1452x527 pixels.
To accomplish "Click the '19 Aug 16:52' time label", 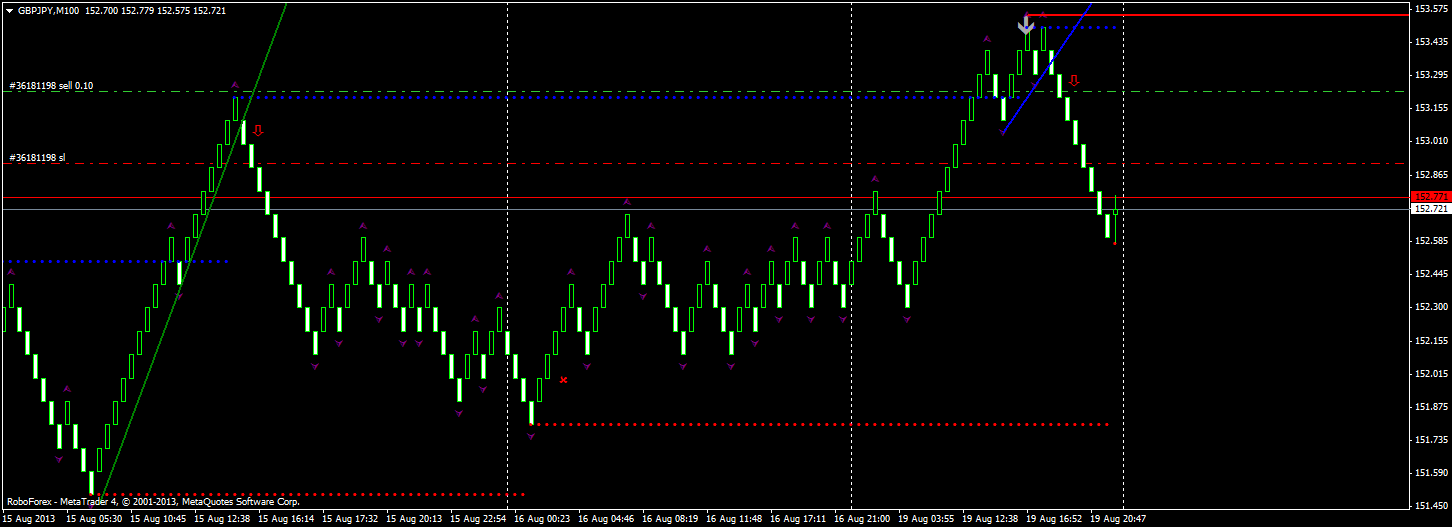I will pyautogui.click(x=1055, y=519).
